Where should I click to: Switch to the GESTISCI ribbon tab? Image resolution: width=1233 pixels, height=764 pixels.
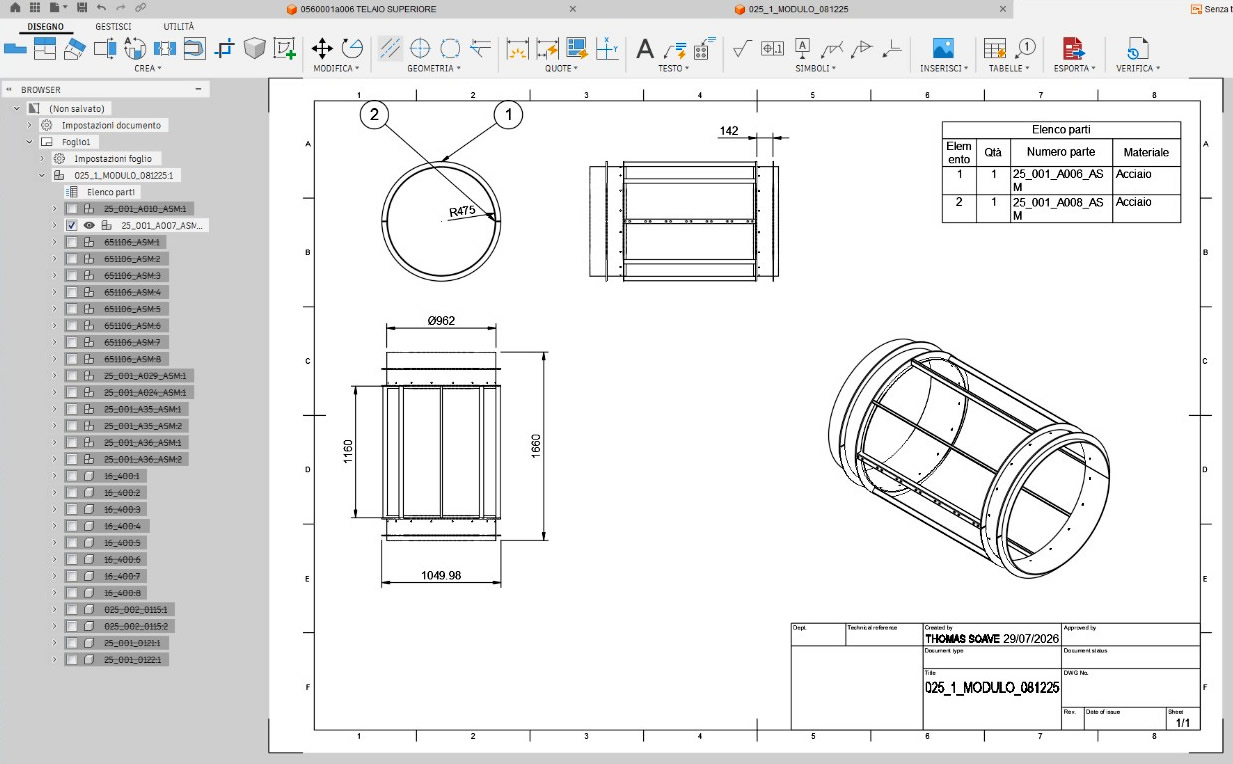113,26
